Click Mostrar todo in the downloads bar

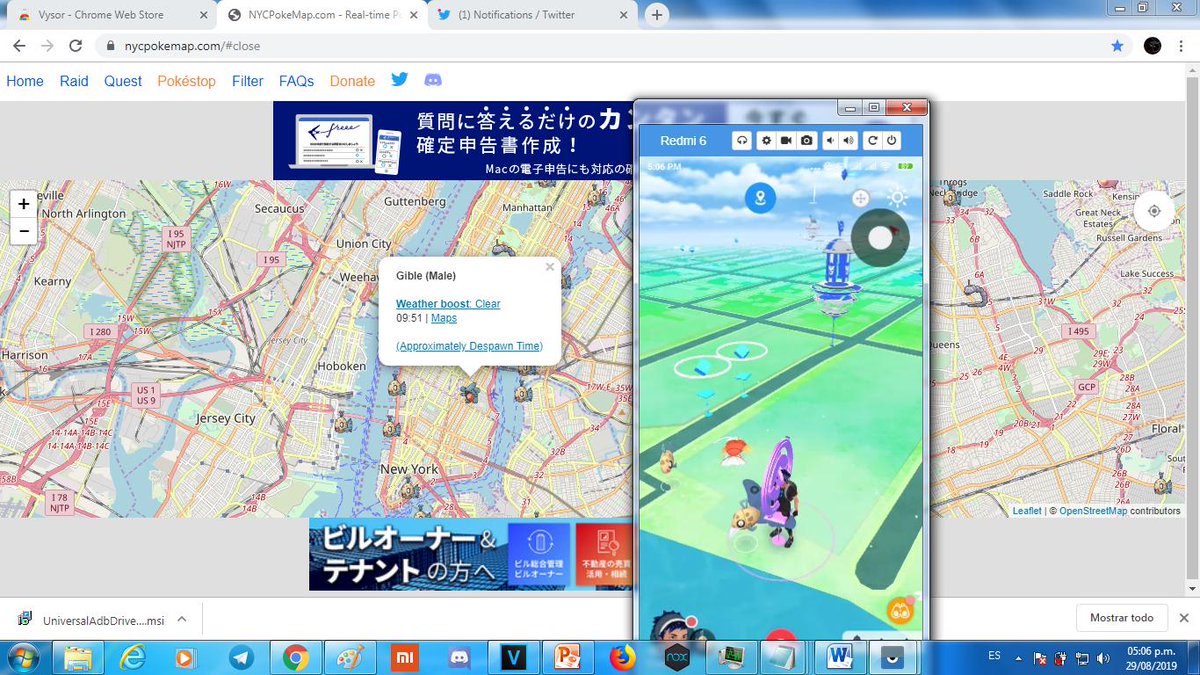coord(1121,617)
